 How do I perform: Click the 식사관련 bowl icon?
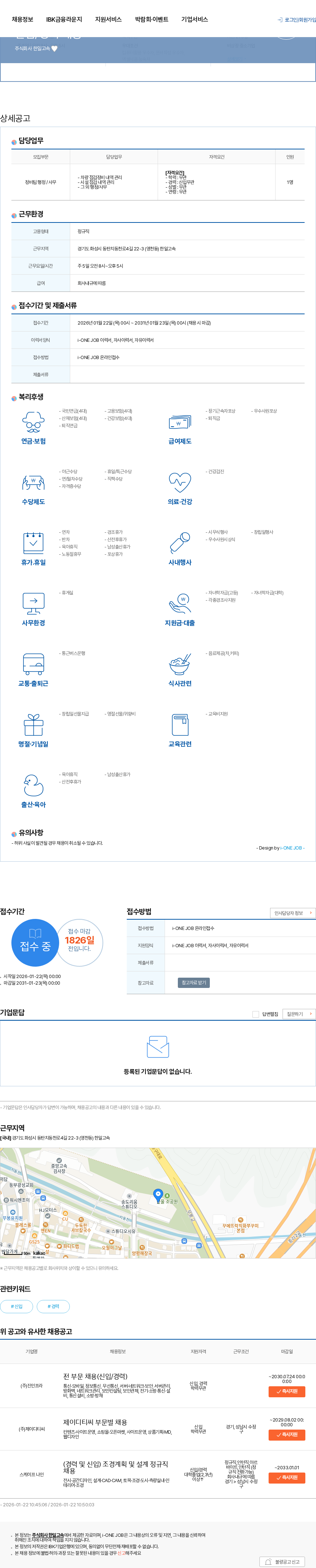180,663
